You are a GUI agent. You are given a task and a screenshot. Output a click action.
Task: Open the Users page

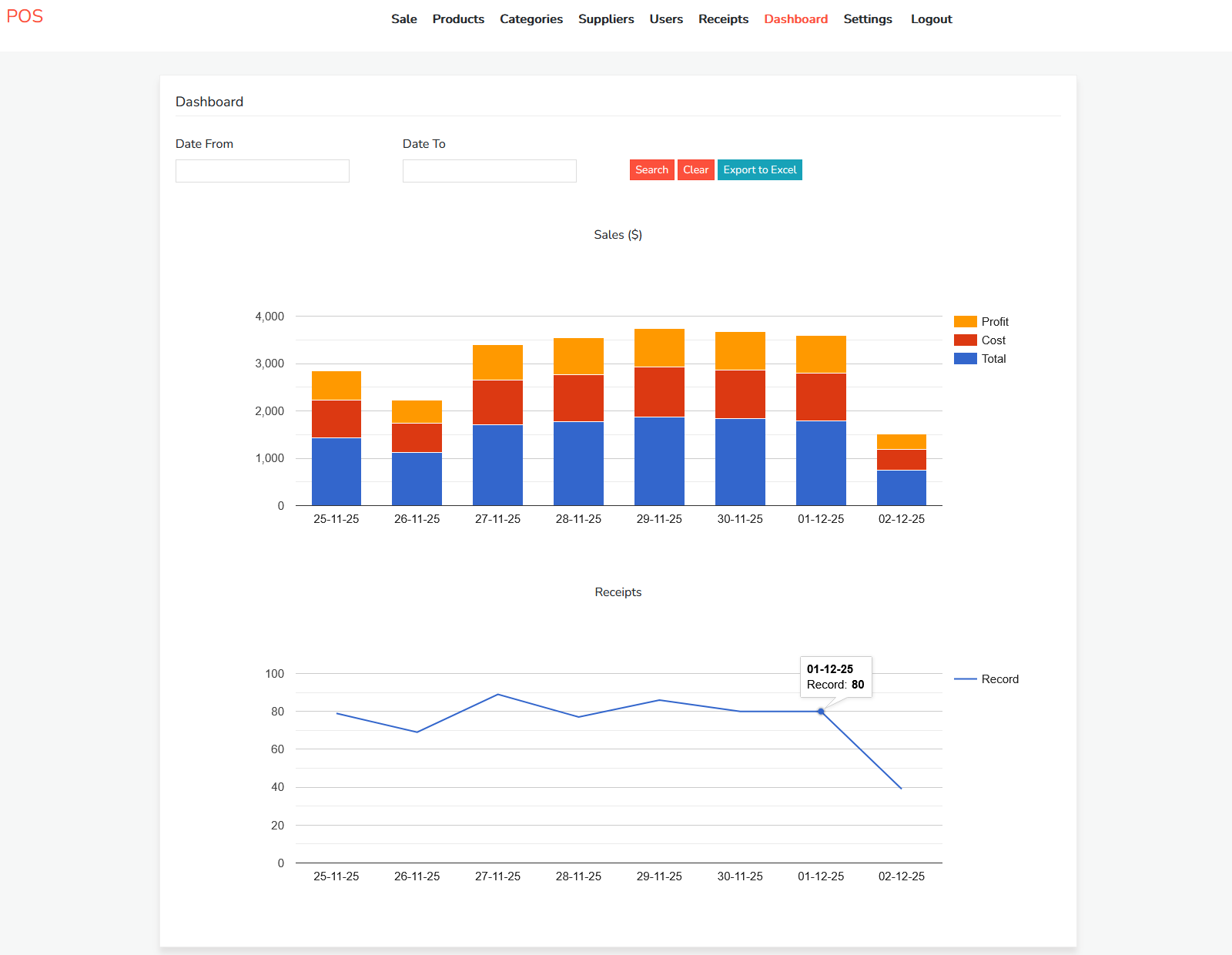click(x=666, y=19)
